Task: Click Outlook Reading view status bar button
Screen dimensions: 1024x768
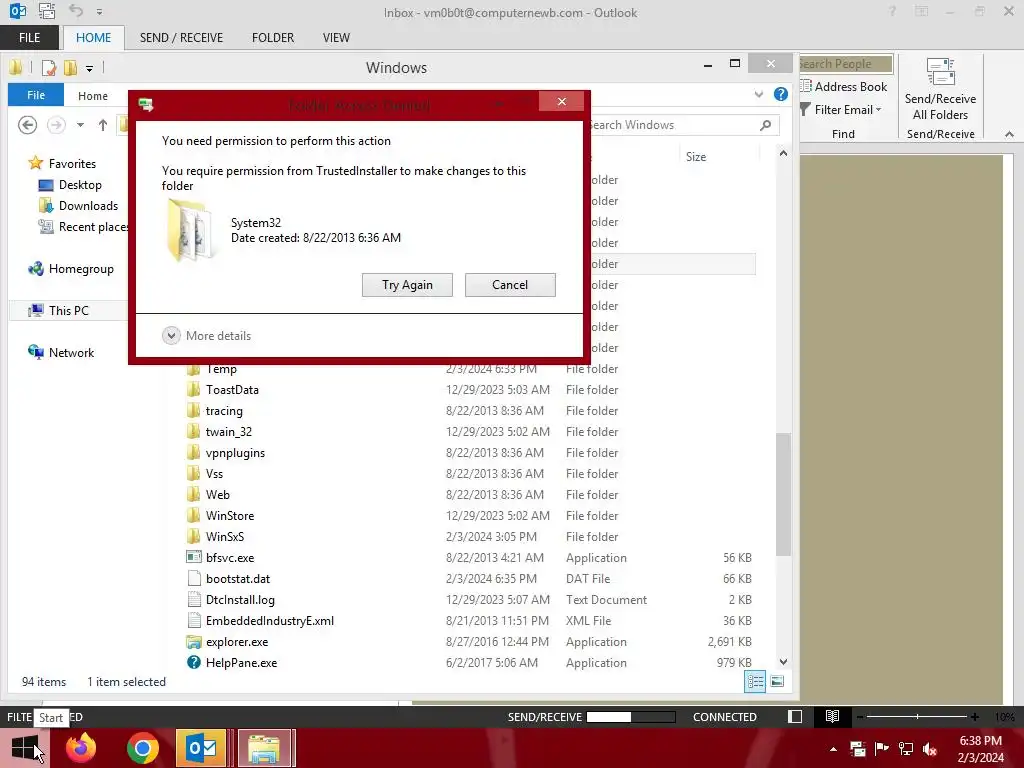Action: pos(832,716)
